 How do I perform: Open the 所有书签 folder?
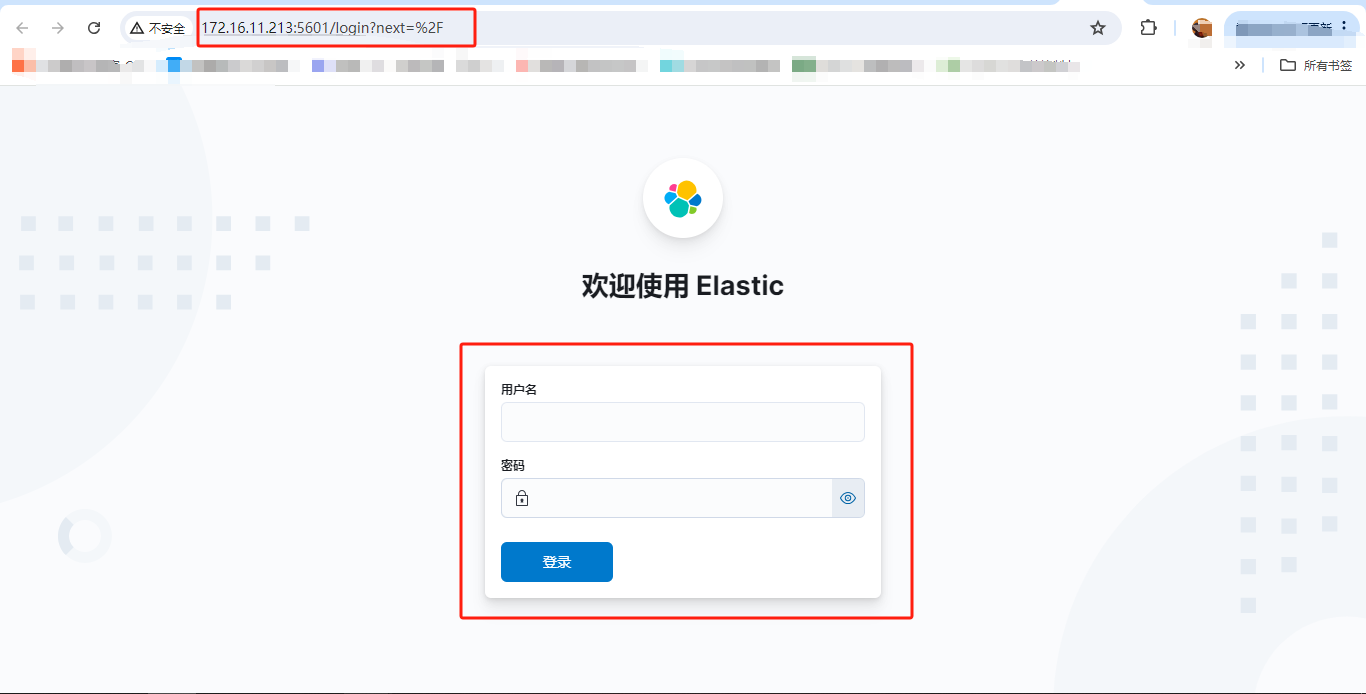(1316, 65)
